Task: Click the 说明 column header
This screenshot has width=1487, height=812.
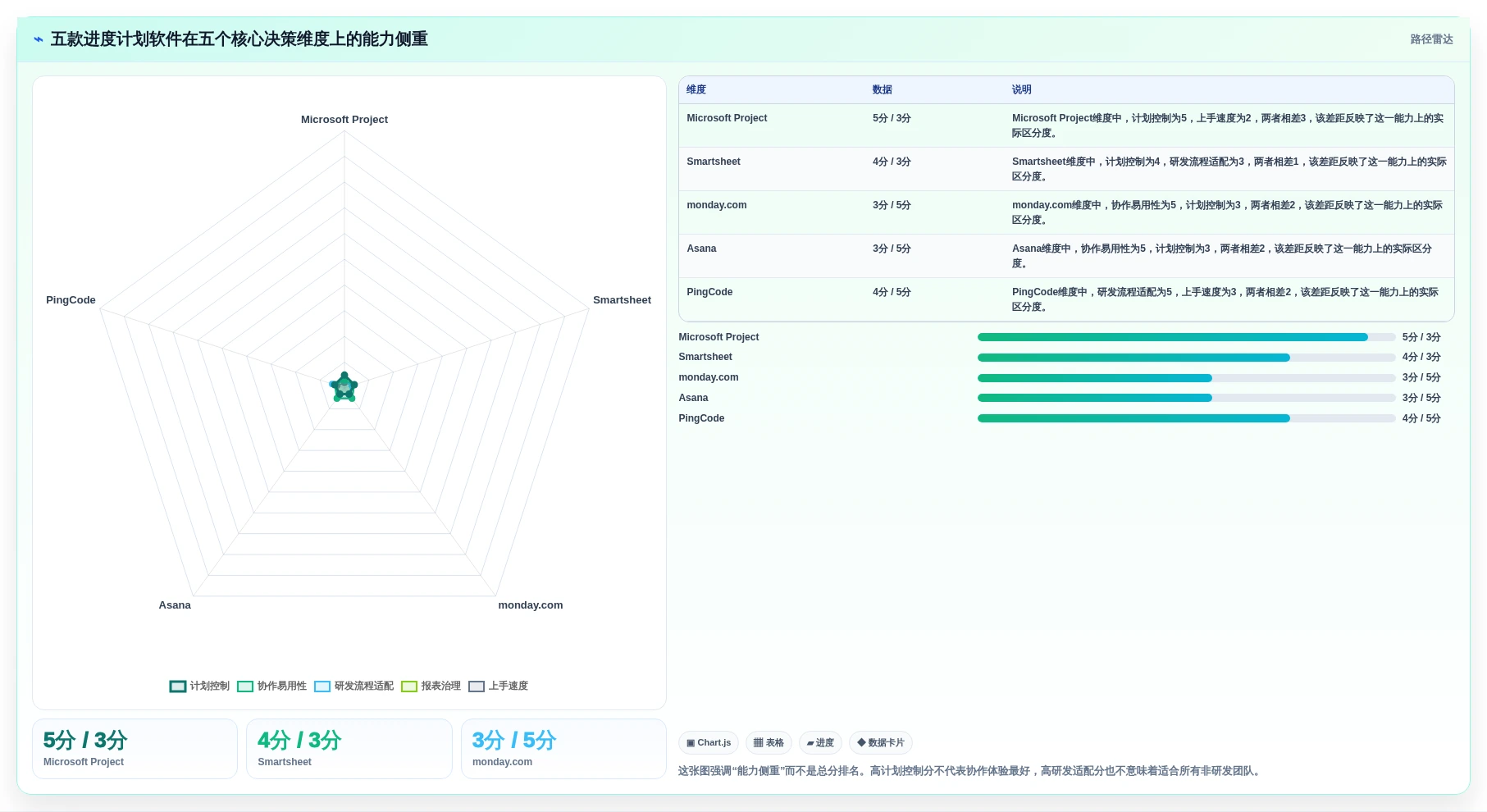Action: 1022,90
